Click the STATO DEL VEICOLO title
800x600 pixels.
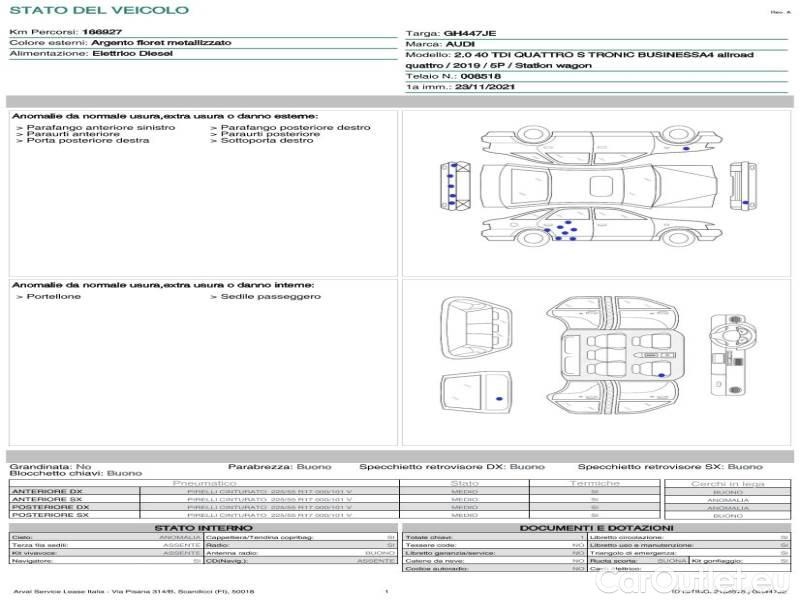98,10
